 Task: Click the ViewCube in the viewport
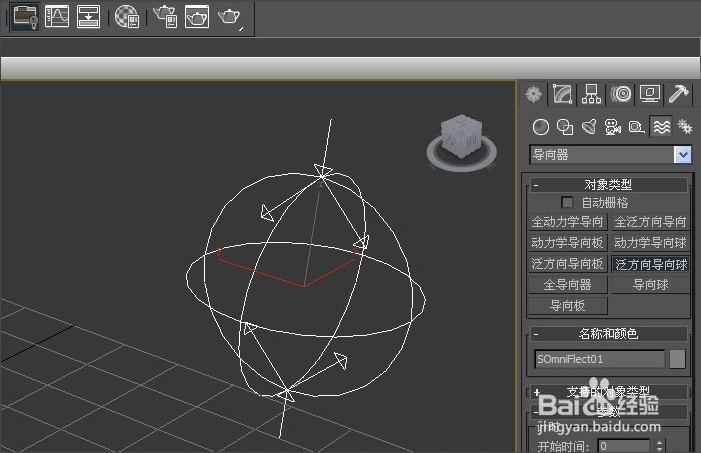click(x=461, y=136)
